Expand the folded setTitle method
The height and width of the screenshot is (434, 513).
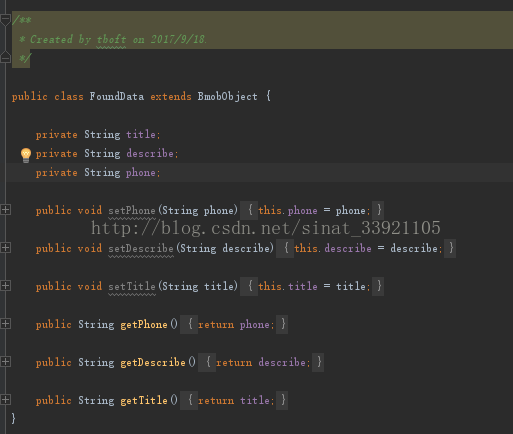point(5,286)
